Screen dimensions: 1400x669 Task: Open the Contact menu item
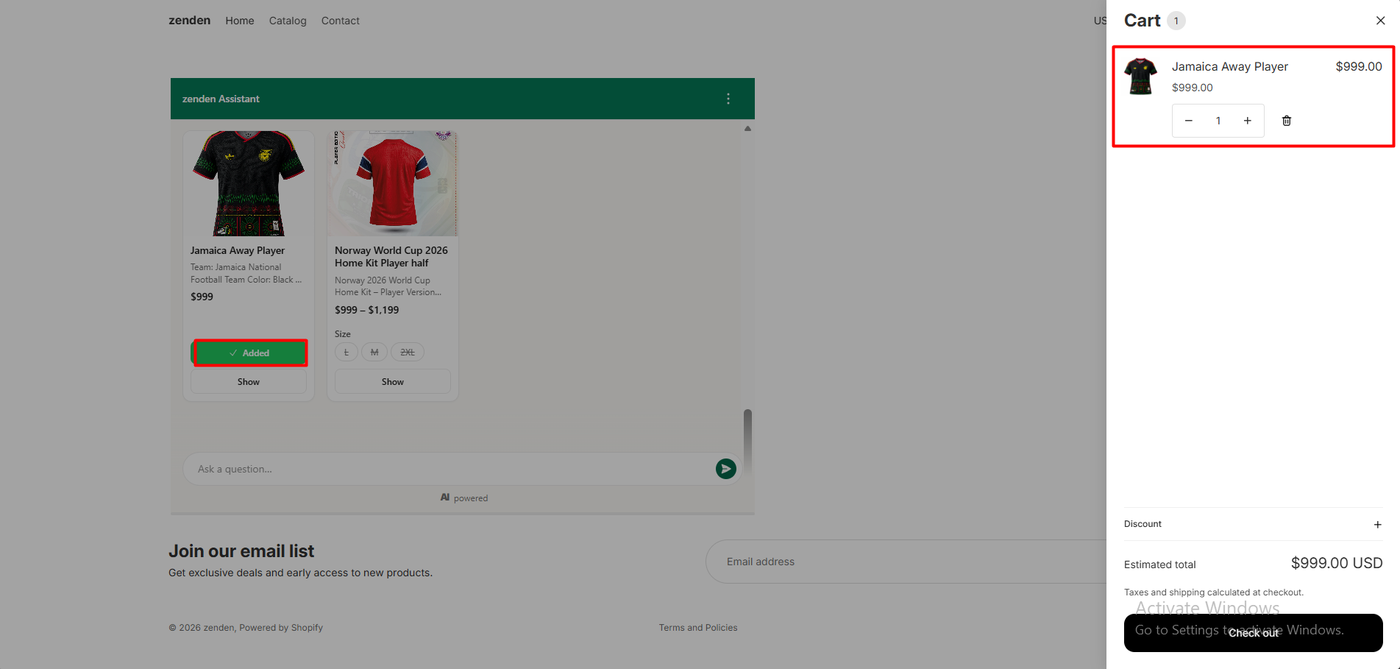click(340, 21)
